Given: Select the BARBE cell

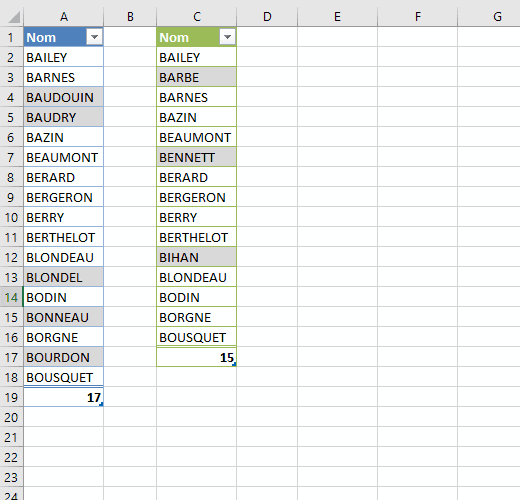Looking at the screenshot, I should tap(197, 77).
